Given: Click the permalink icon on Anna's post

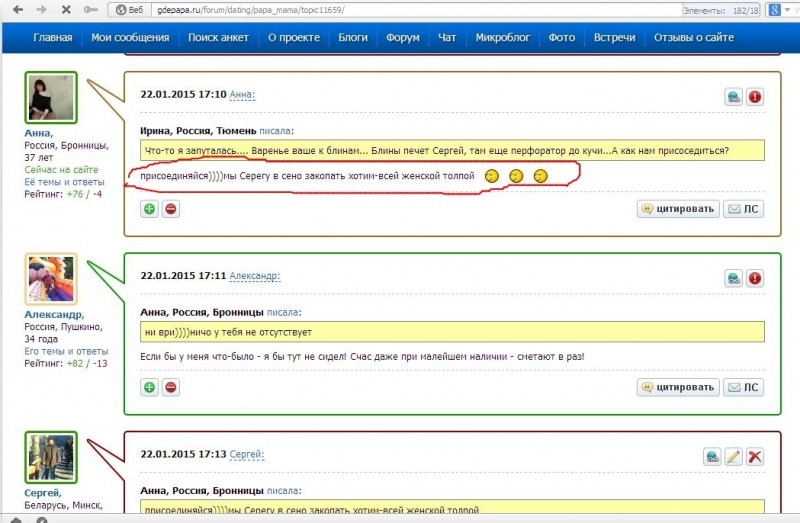Looking at the screenshot, I should (734, 97).
